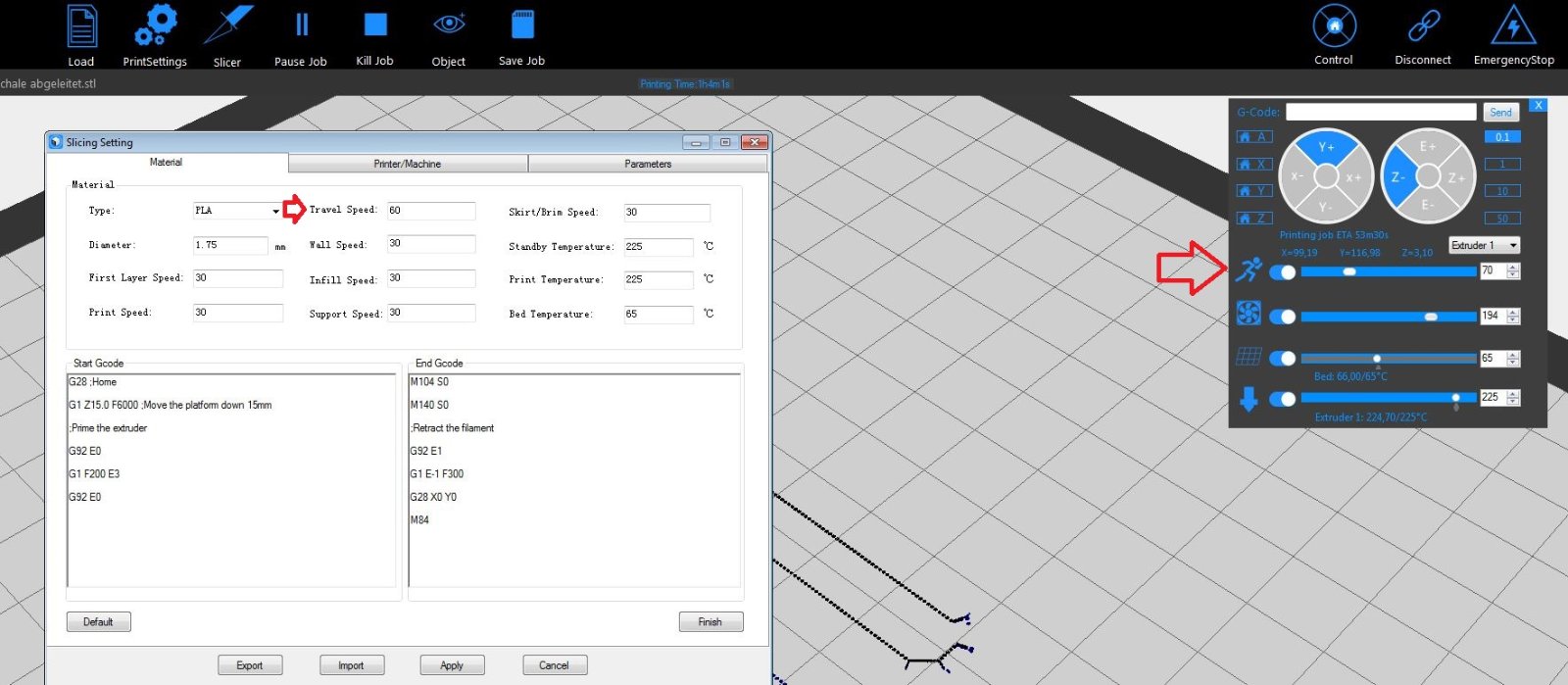Click the Print Temperature field
This screenshot has width=1568, height=685.
[x=659, y=280]
